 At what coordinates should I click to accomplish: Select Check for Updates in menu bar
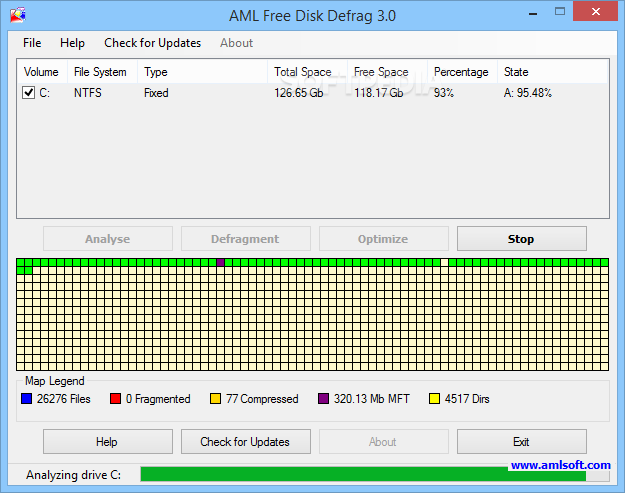152,43
